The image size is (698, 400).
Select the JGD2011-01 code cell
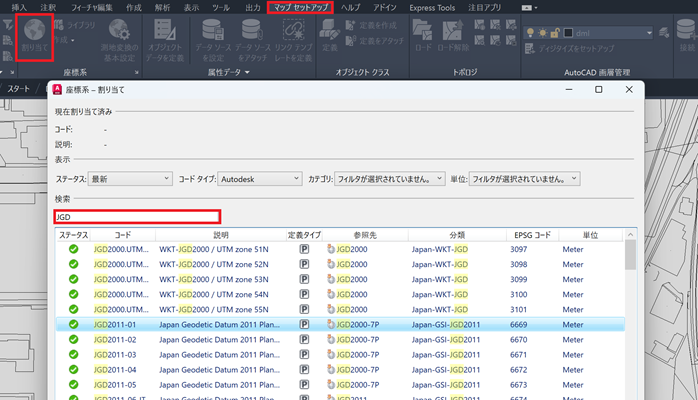[x=115, y=324]
